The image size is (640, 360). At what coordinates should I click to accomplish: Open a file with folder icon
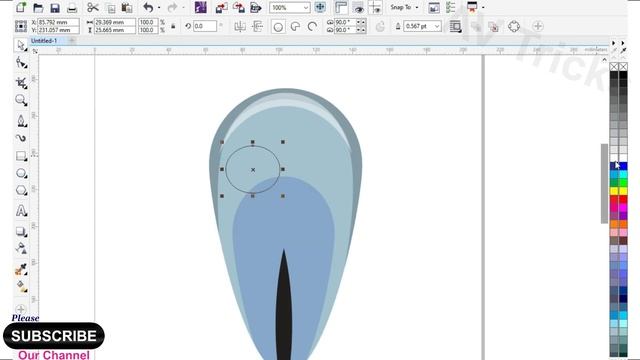(x=38, y=8)
